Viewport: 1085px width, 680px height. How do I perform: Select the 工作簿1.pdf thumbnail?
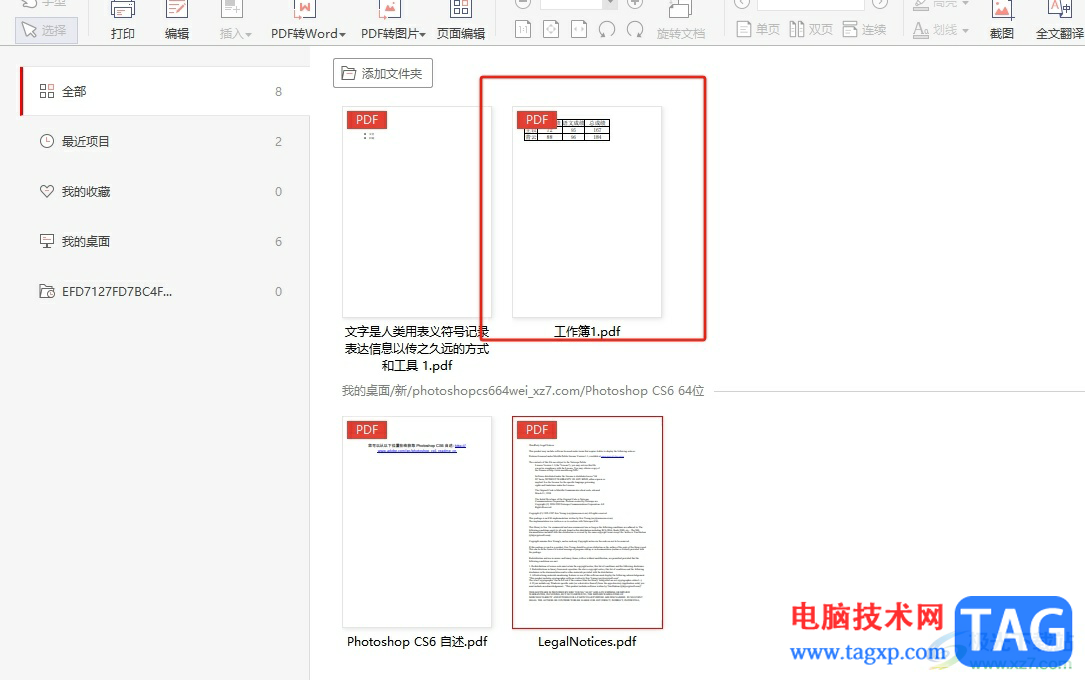[587, 212]
